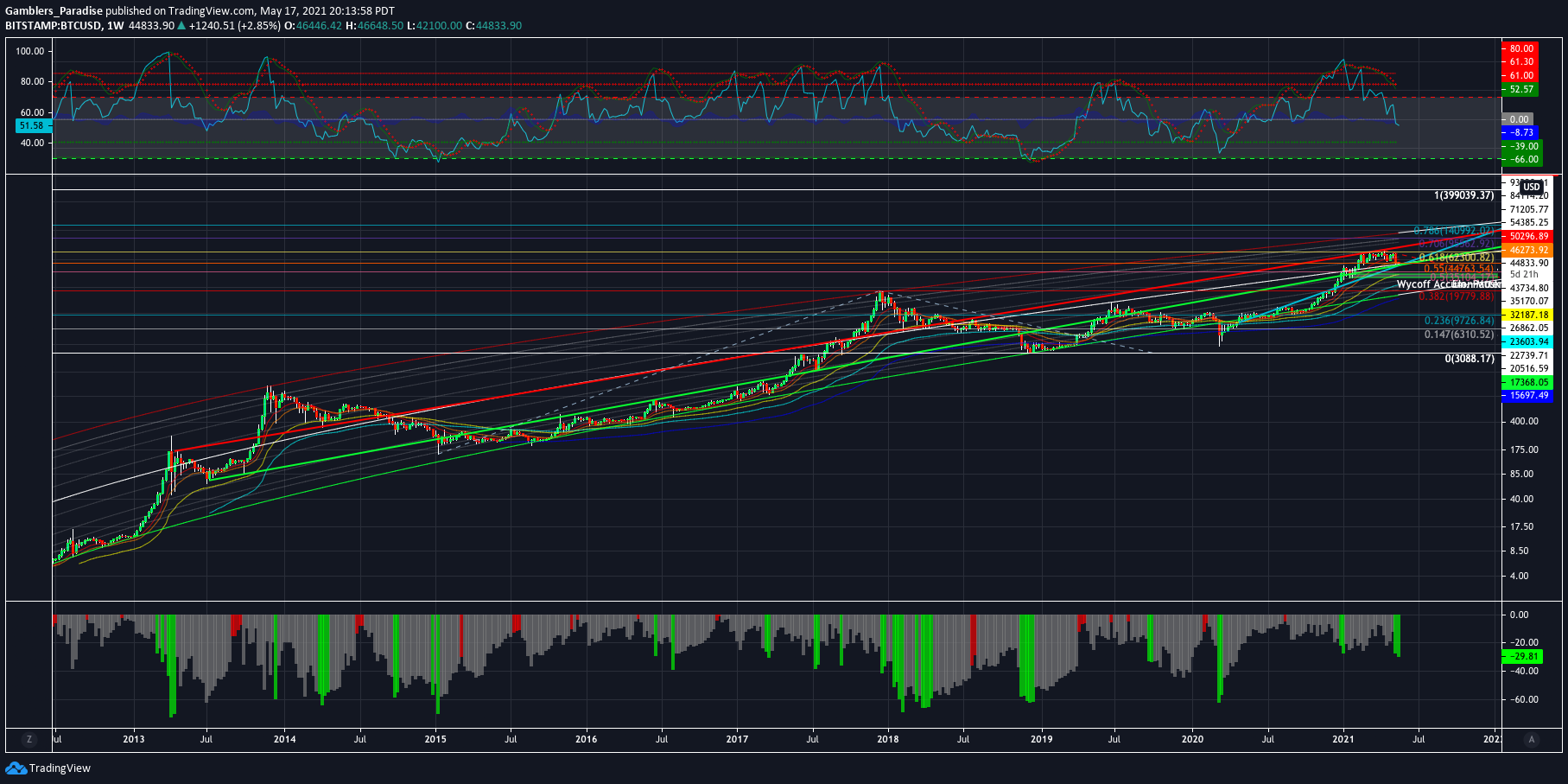This screenshot has width=1568, height=784.
Task: Click the 2021 date on time axis
Action: pos(1343,739)
